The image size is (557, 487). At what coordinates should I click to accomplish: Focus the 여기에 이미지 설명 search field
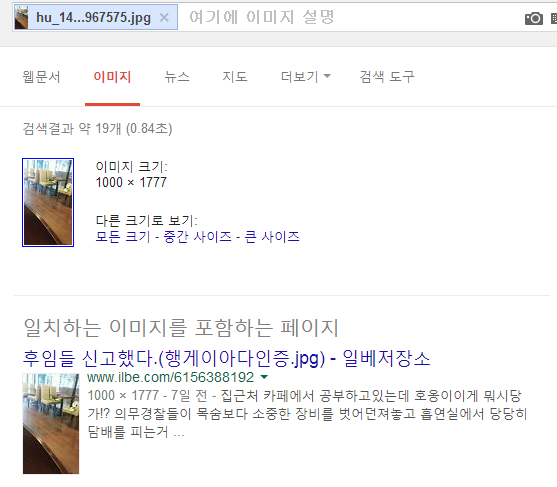pos(352,17)
